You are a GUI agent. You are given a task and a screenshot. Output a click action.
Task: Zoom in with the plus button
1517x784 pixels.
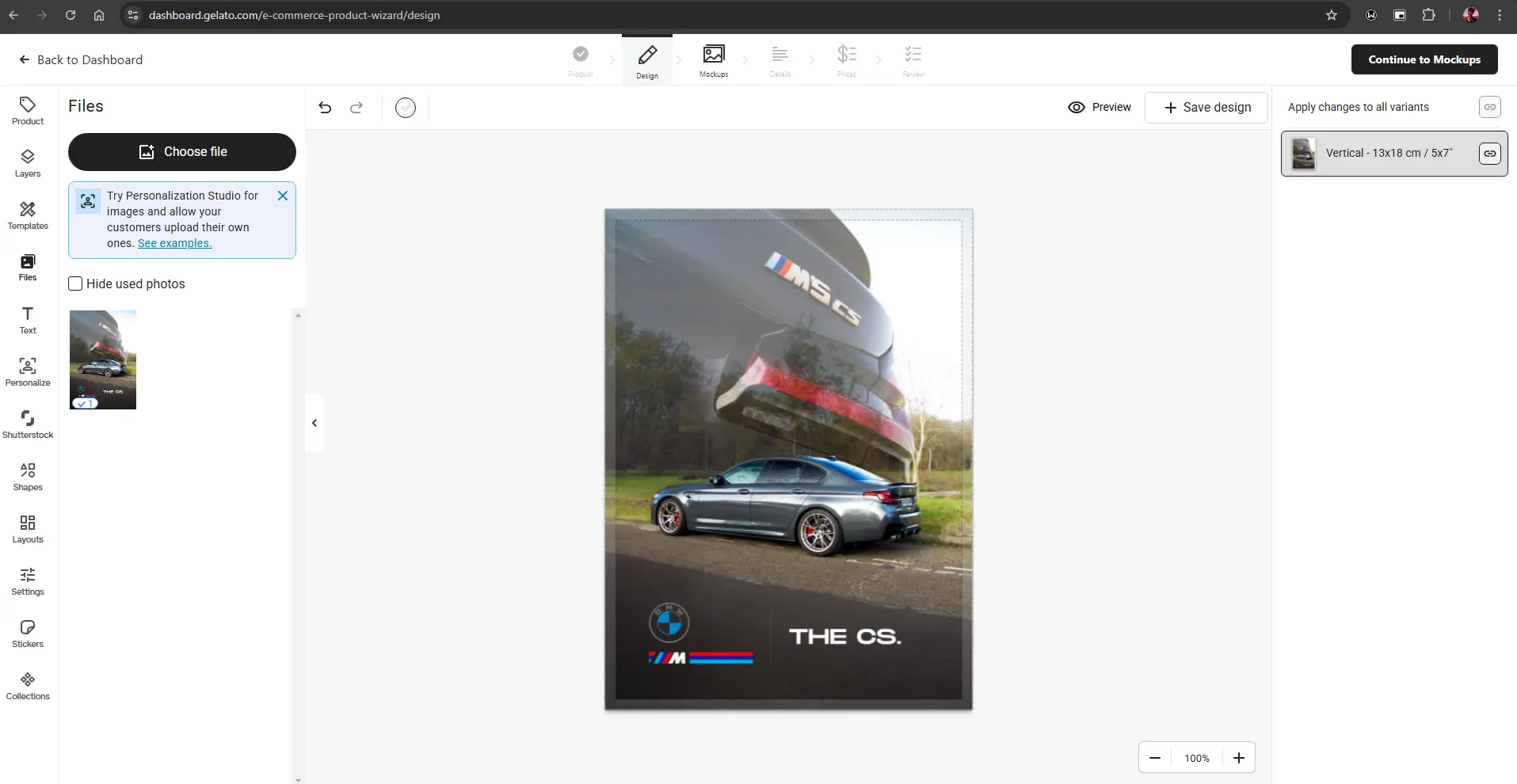(x=1238, y=758)
